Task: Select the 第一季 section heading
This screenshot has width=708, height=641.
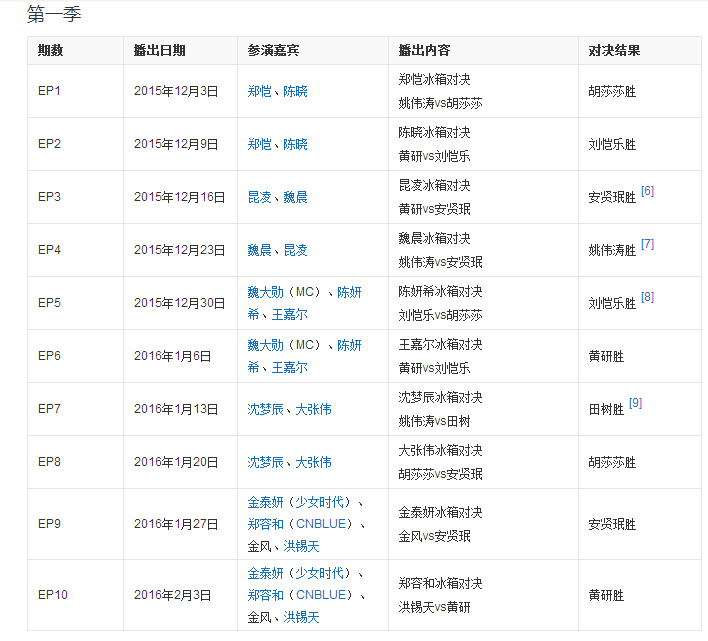Action: pos(54,14)
